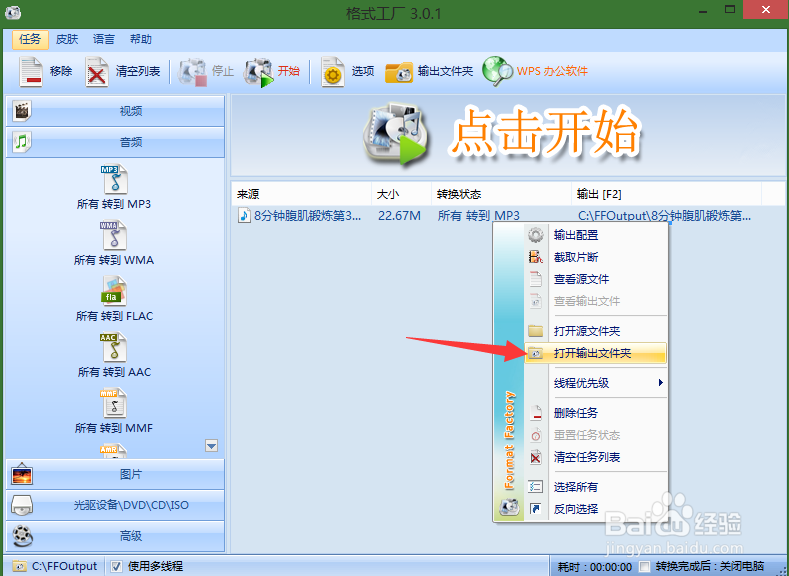Expand the 高级 (Advanced) category
Image resolution: width=789 pixels, height=576 pixels.
pos(115,536)
